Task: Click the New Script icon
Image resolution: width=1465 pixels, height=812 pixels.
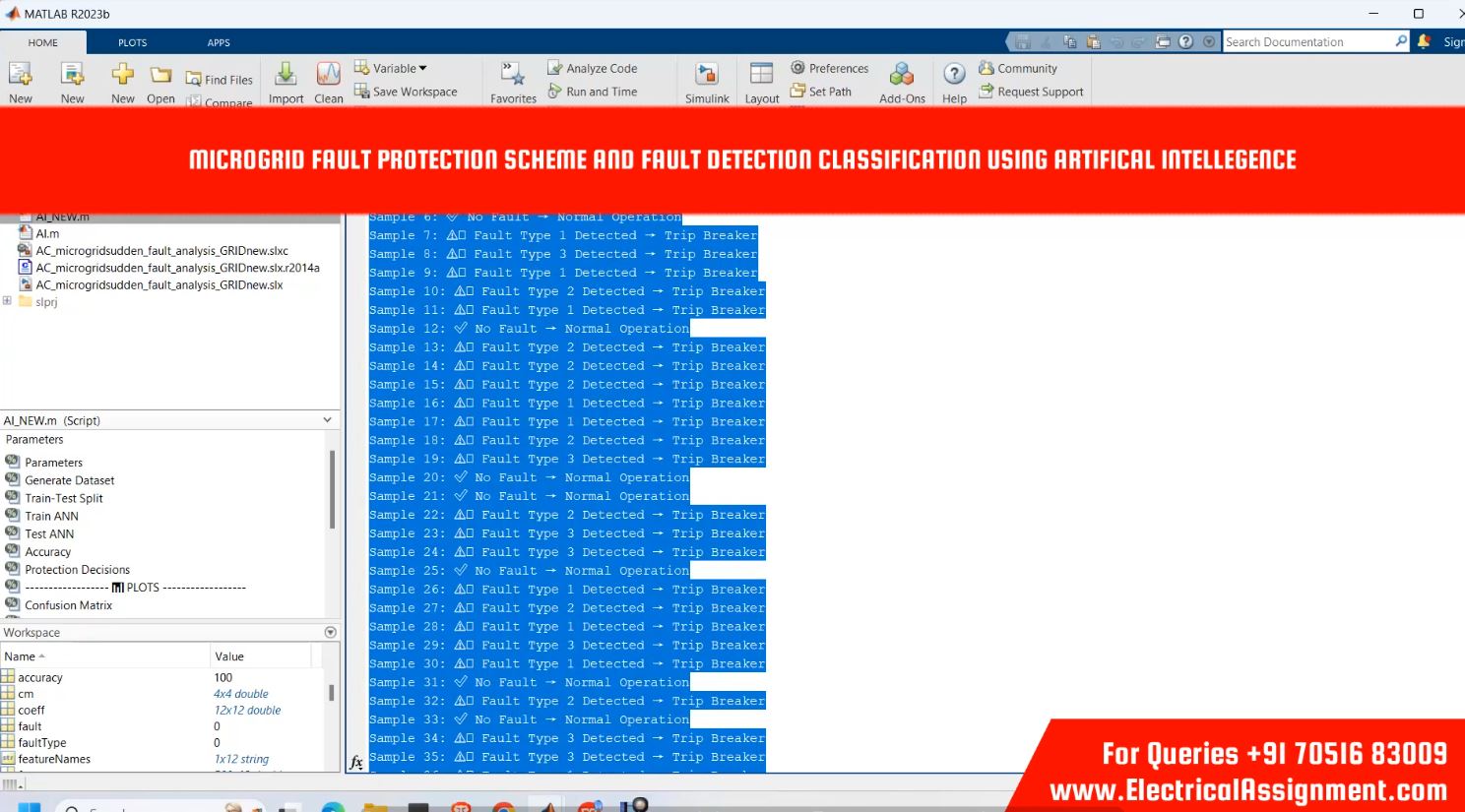Action: click(x=21, y=75)
